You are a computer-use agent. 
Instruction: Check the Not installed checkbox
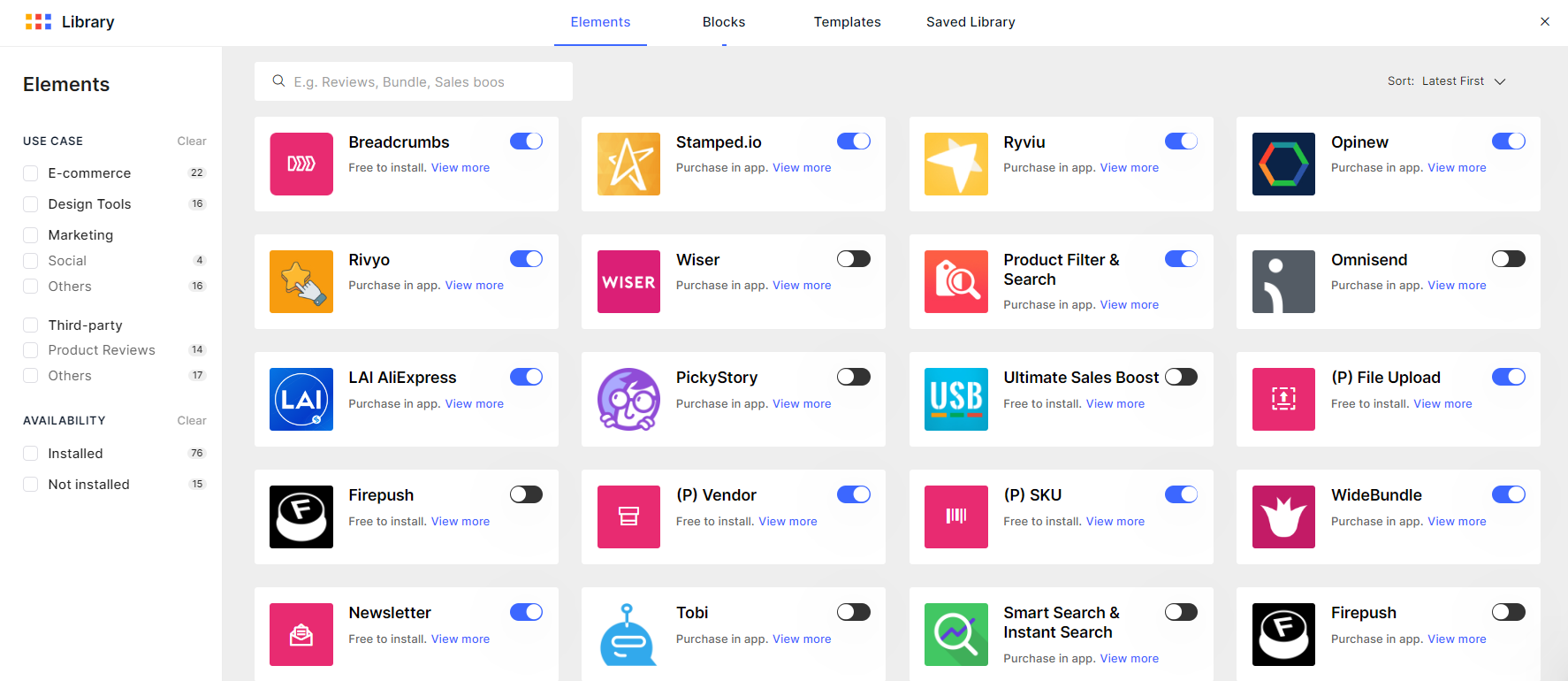tap(31, 485)
